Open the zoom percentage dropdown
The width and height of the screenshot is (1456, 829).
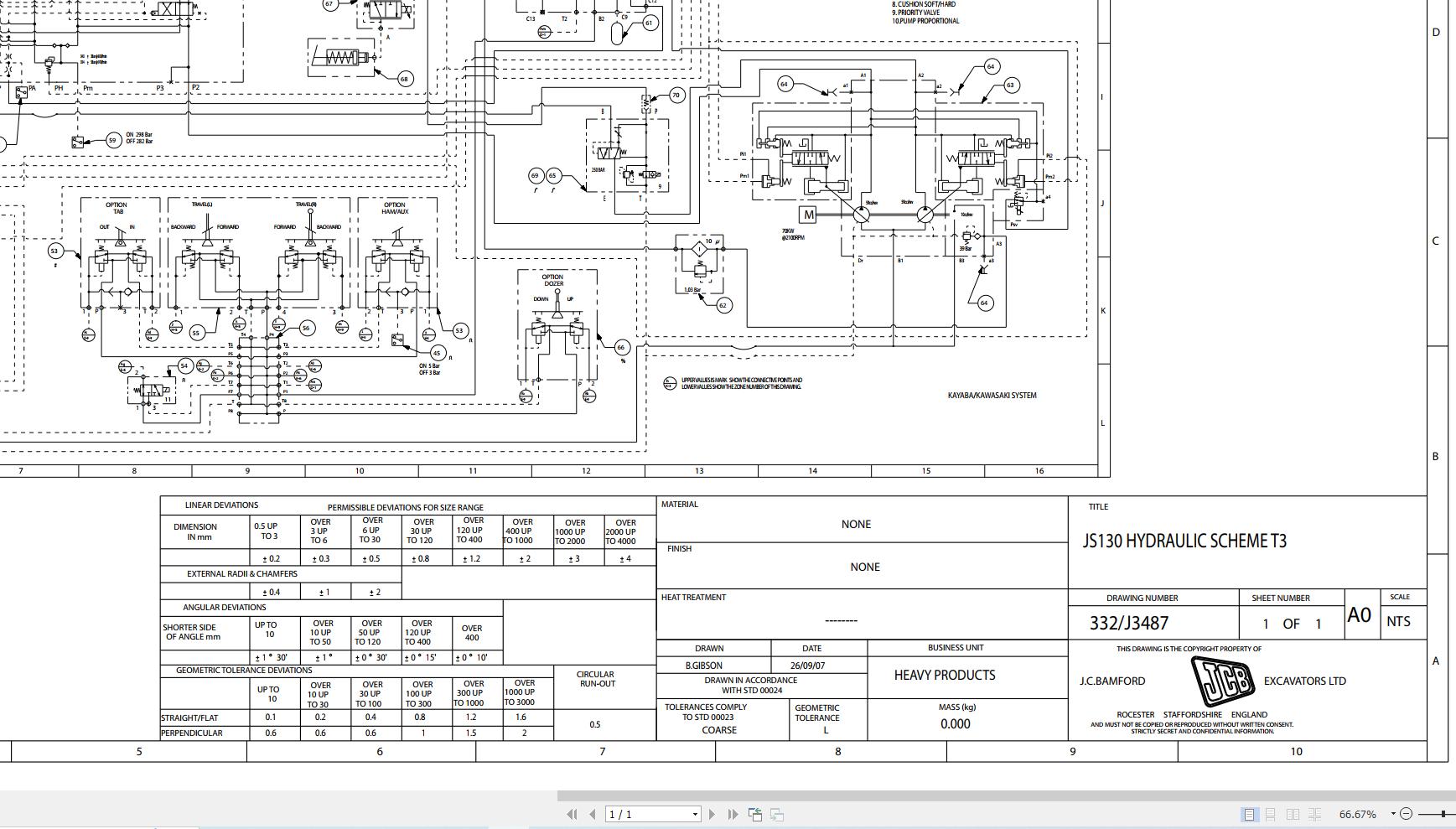(1393, 814)
